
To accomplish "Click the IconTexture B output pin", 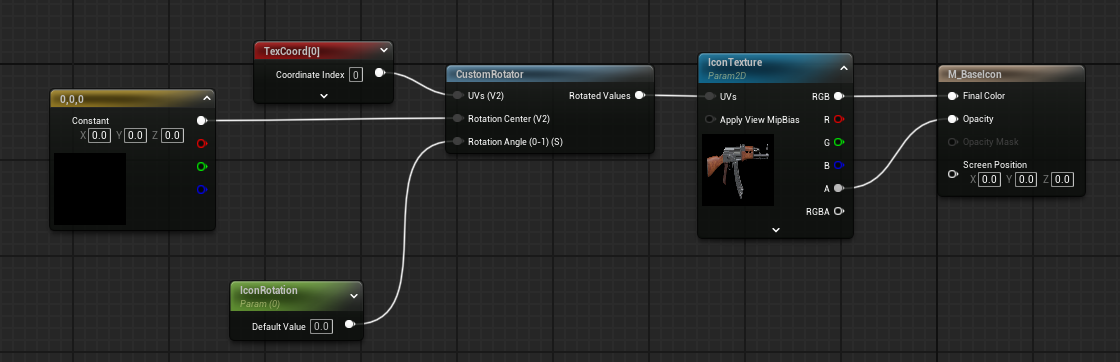I will [839, 165].
